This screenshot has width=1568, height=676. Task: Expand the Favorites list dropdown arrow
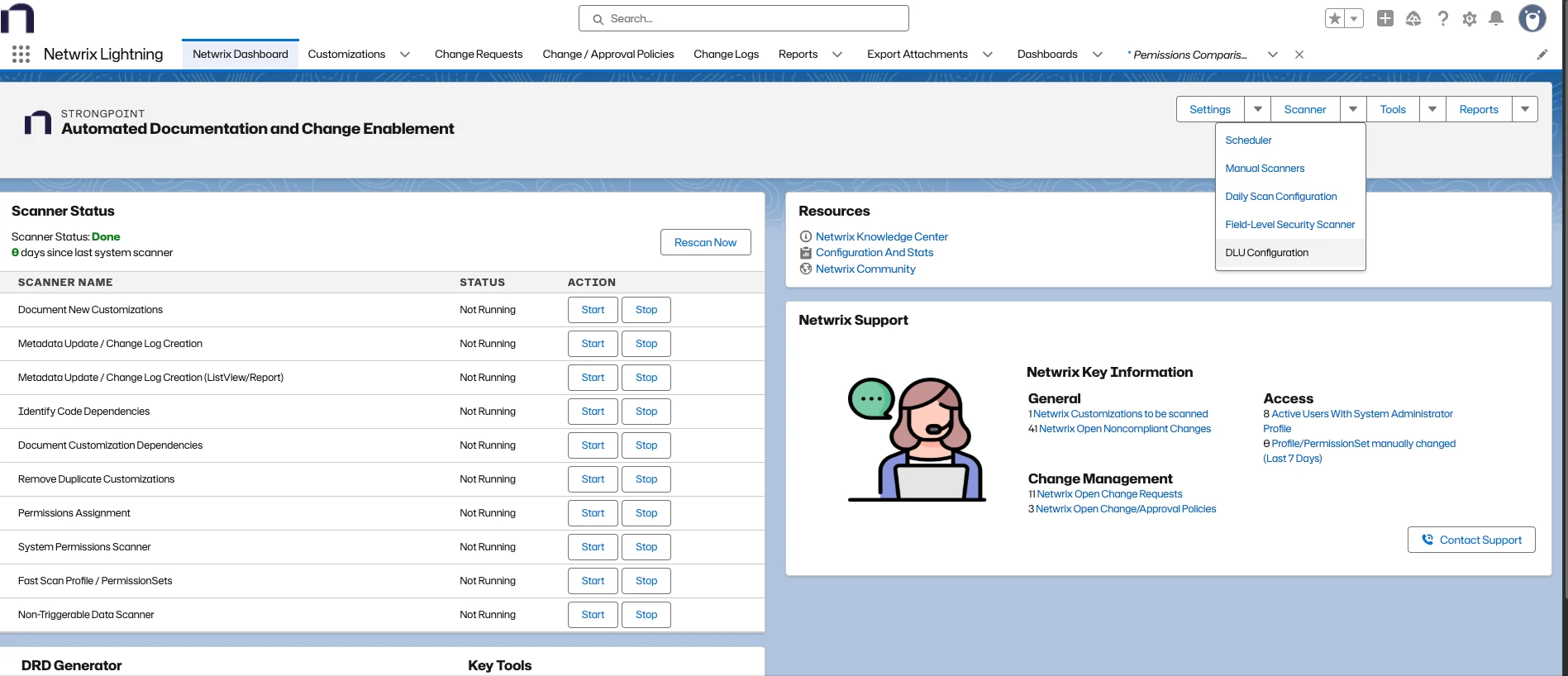coord(1354,18)
